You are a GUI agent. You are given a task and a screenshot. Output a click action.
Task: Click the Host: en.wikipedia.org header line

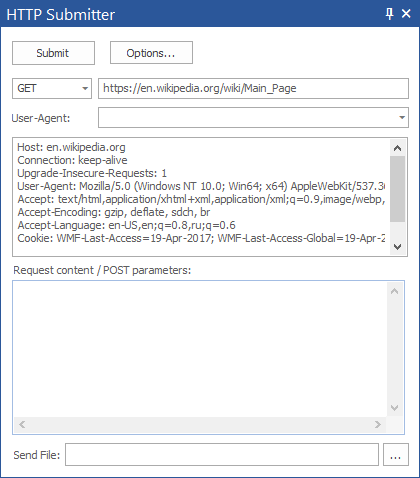71,147
